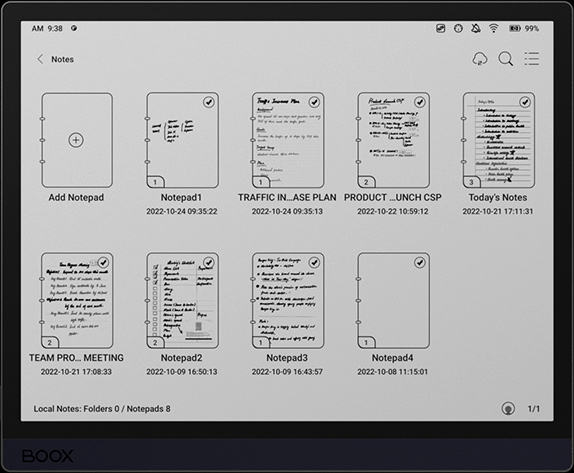Open the TRAFFIC IN...ASE PLAN notepad thumbnail
The height and width of the screenshot is (473, 574).
[x=288, y=140]
